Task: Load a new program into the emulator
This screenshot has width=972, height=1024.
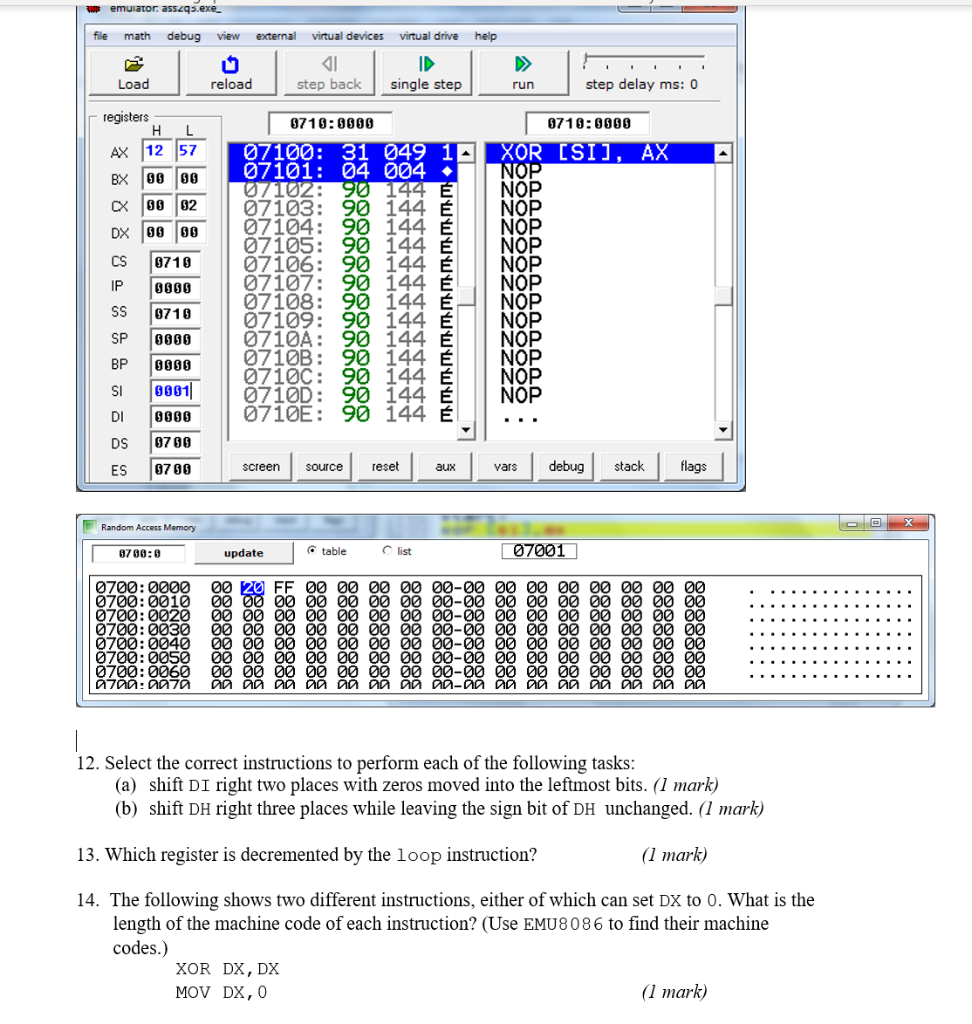Action: coord(132,72)
